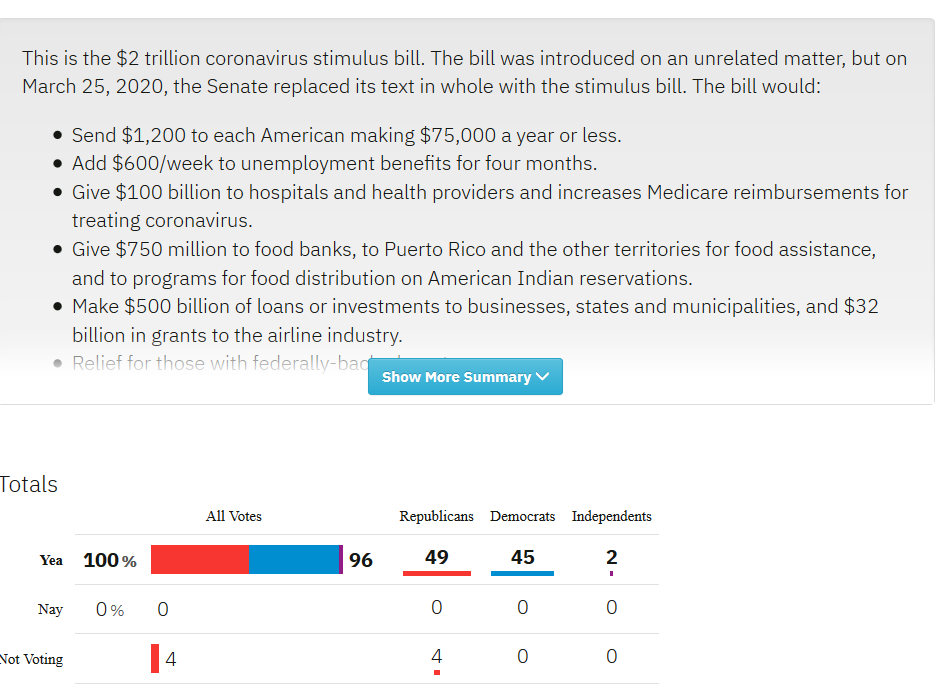Click the Independent Yea count 2
This screenshot has width=940, height=691.
pos(611,558)
